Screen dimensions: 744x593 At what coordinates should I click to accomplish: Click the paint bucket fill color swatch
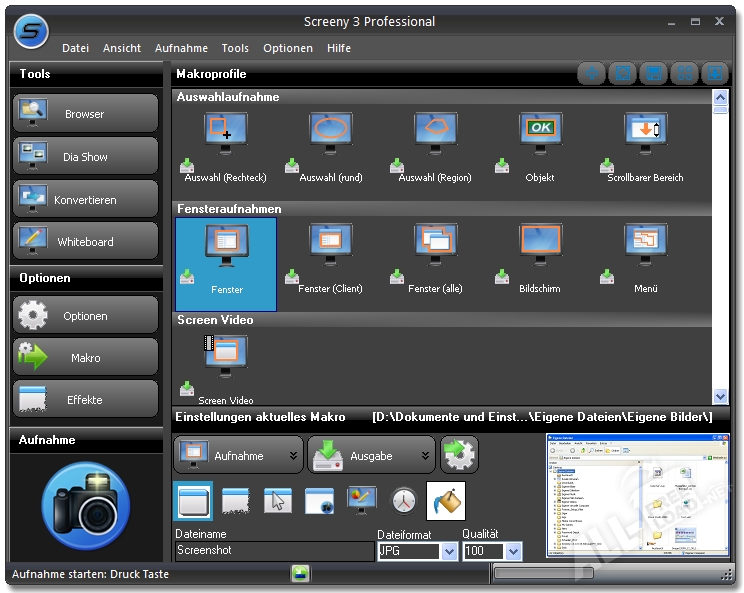click(445, 501)
